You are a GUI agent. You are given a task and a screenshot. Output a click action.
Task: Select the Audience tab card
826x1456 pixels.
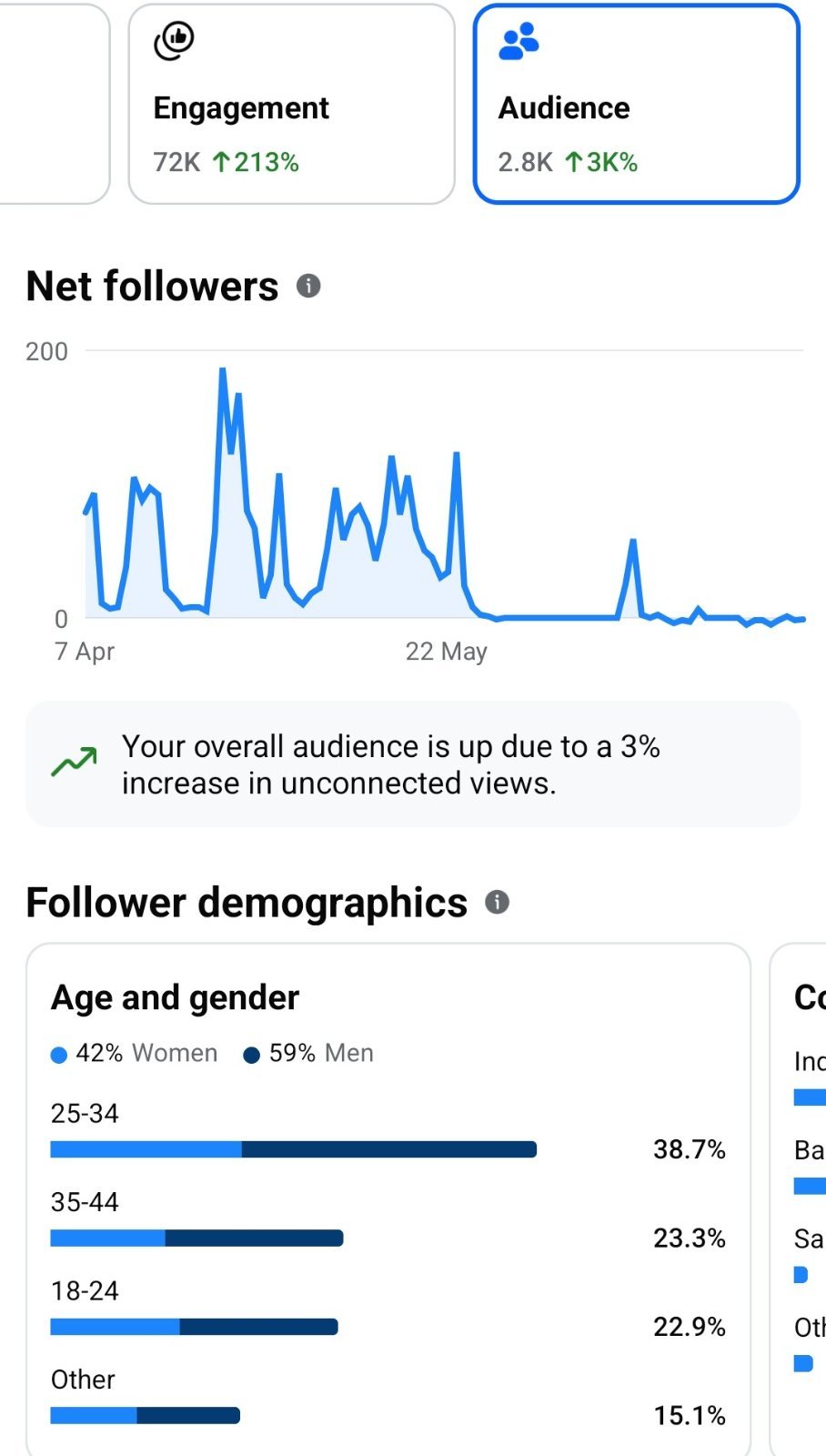636,104
